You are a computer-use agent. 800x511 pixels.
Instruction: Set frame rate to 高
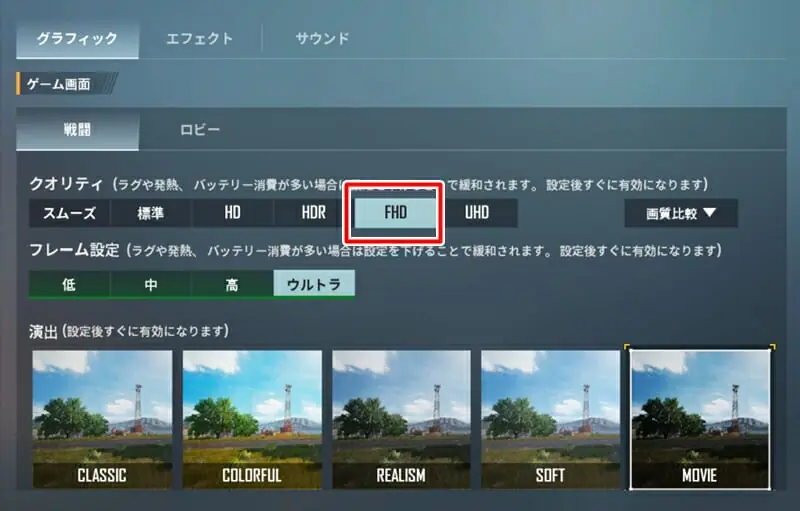point(232,284)
